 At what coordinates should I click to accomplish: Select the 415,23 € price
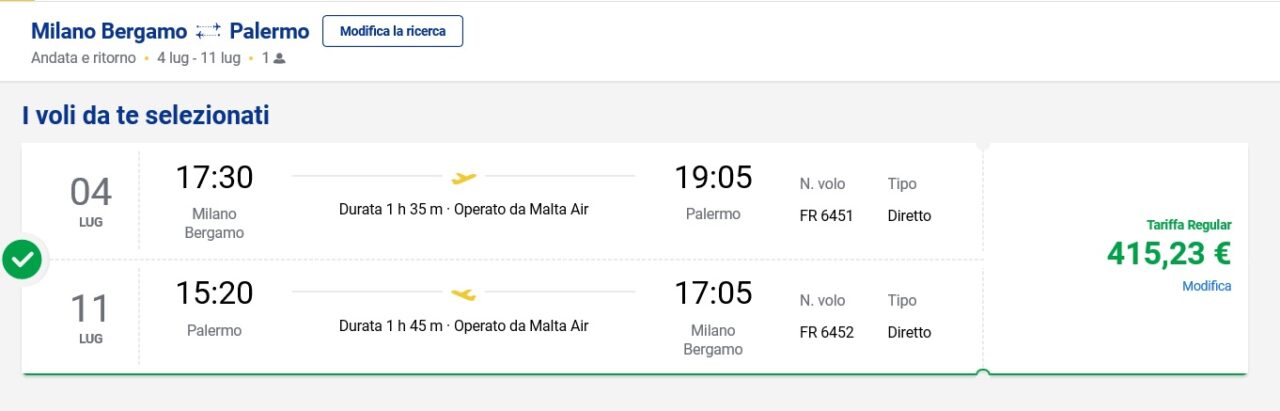[x=1169, y=254]
